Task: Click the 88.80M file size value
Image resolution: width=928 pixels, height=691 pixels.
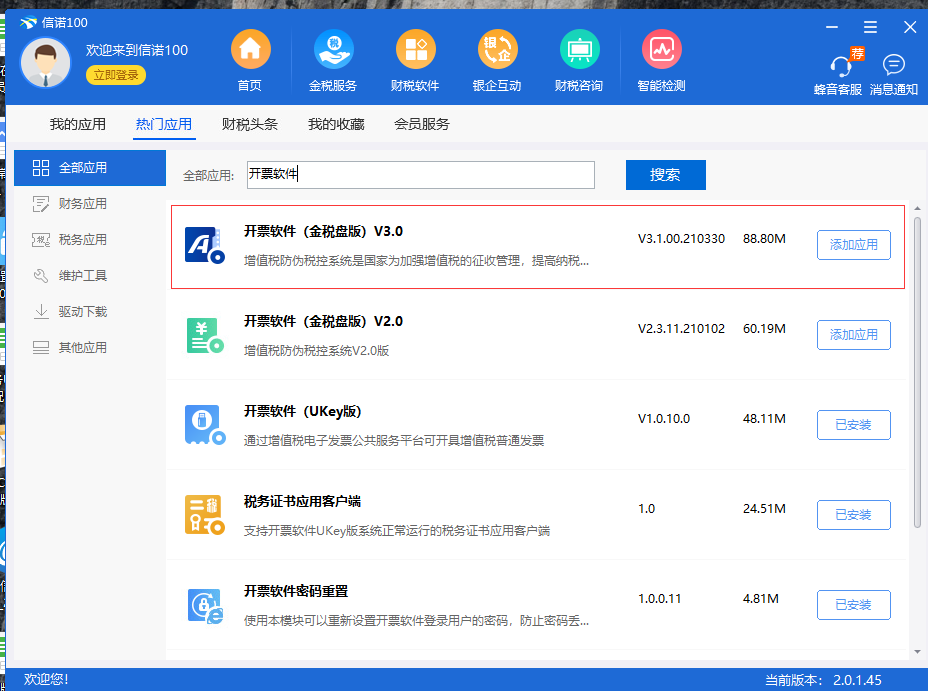Action: [764, 239]
